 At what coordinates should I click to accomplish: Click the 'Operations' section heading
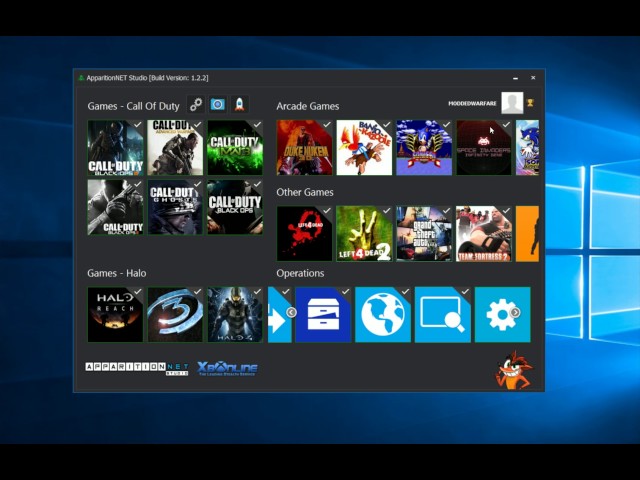pyautogui.click(x=300, y=273)
